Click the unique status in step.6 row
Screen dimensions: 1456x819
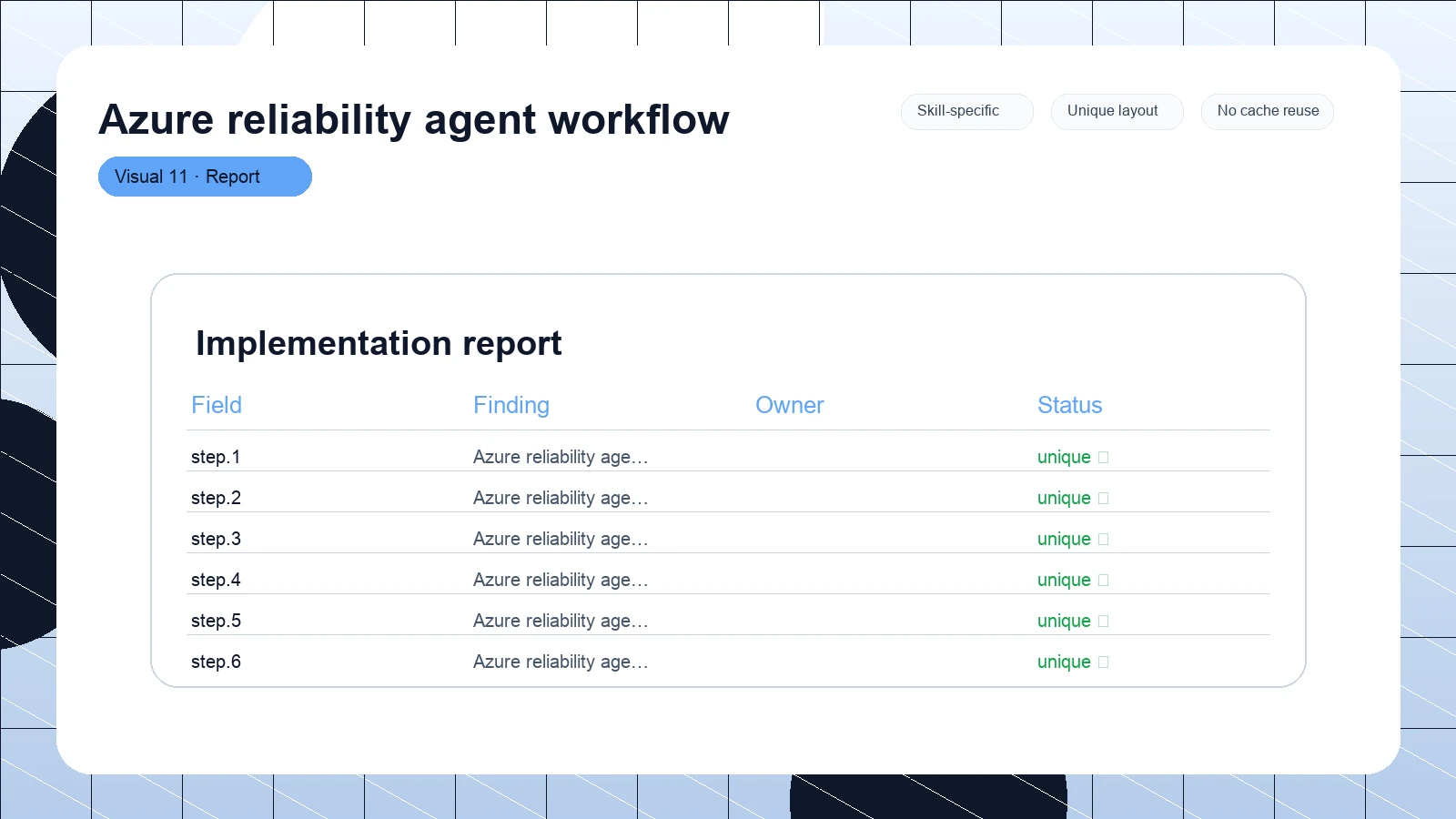(x=1073, y=662)
